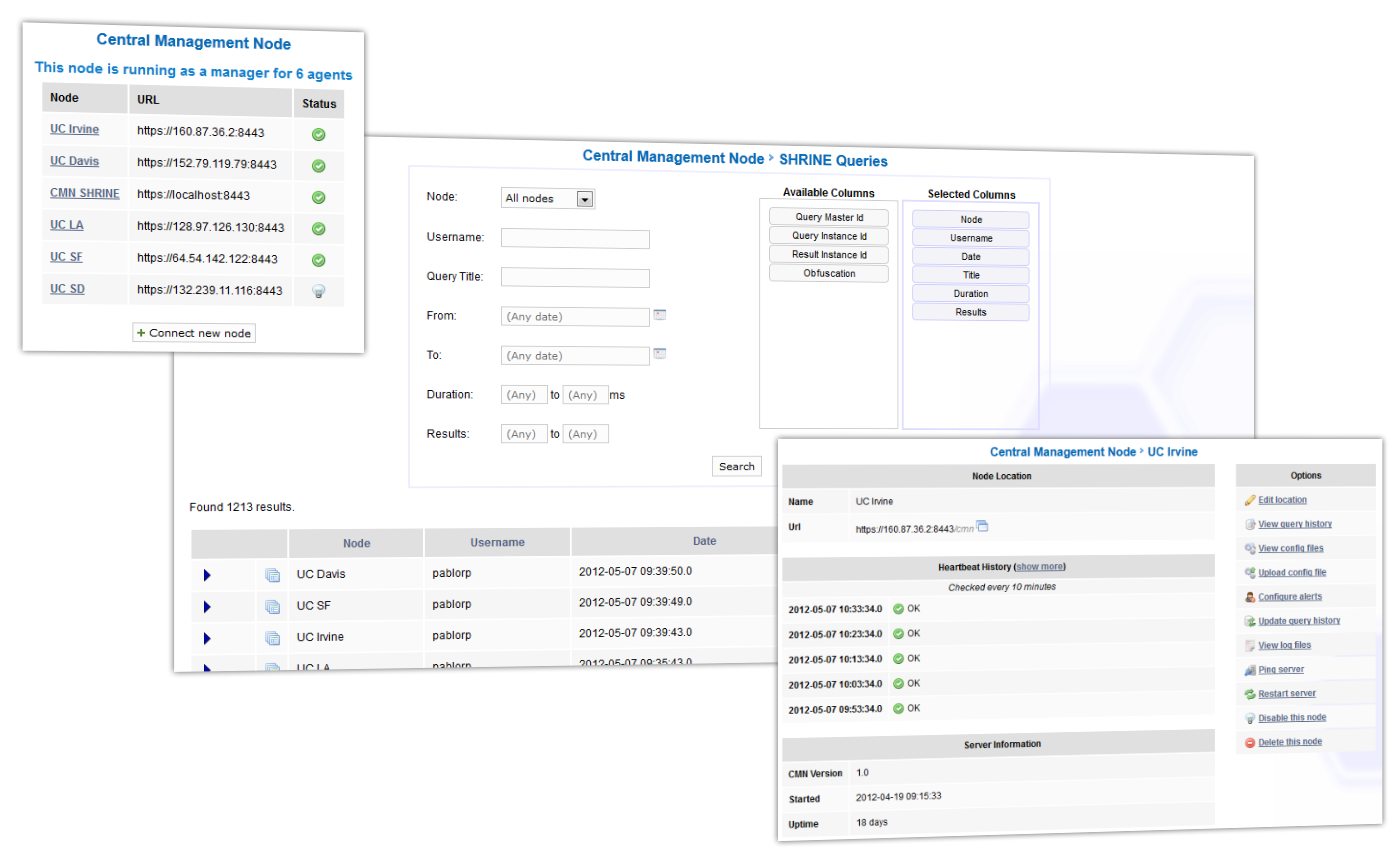The width and height of the screenshot is (1399, 857).
Task: Focus the To date input field
Action: pos(575,356)
